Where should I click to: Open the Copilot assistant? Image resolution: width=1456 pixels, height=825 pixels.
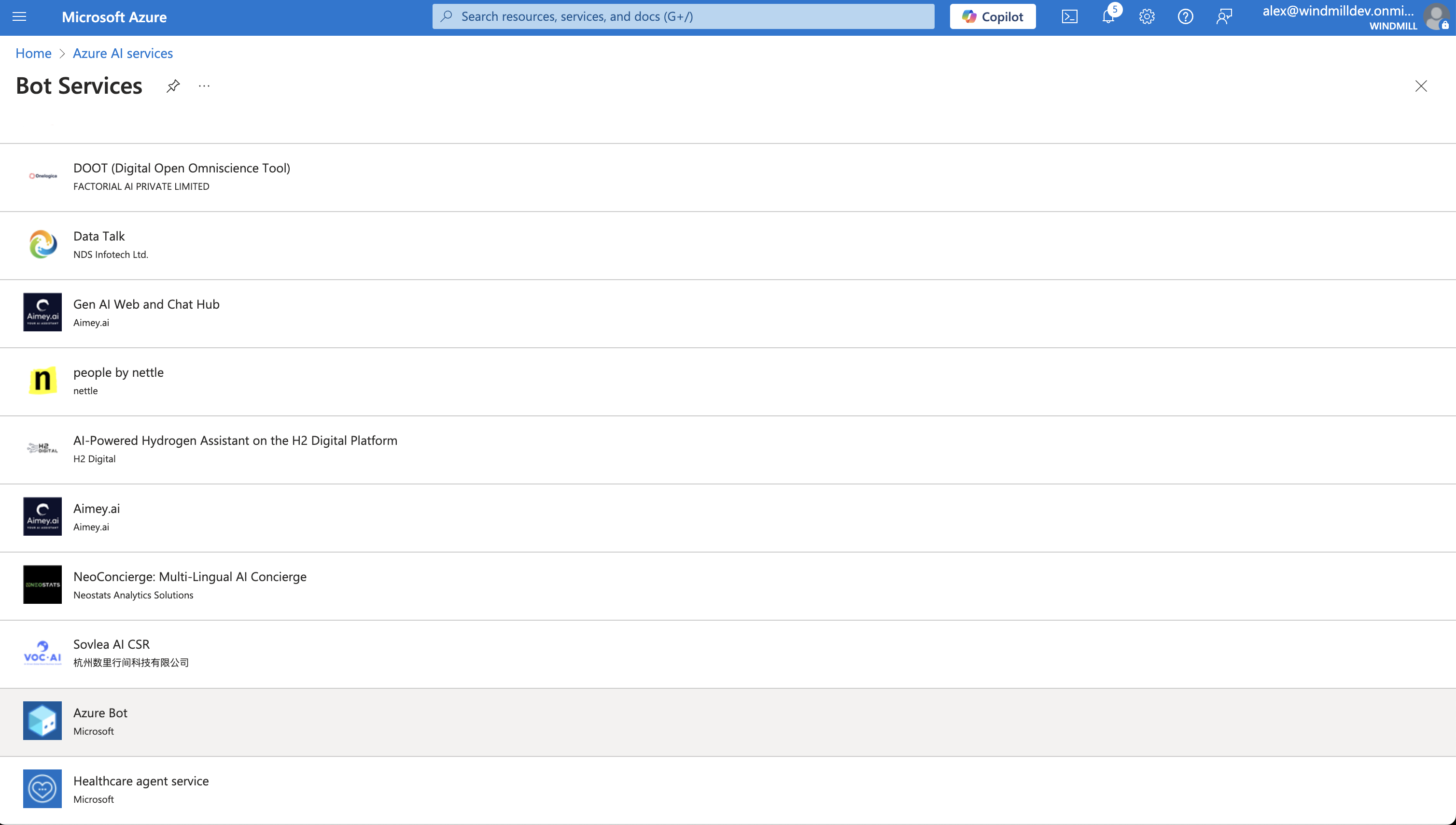coord(992,16)
